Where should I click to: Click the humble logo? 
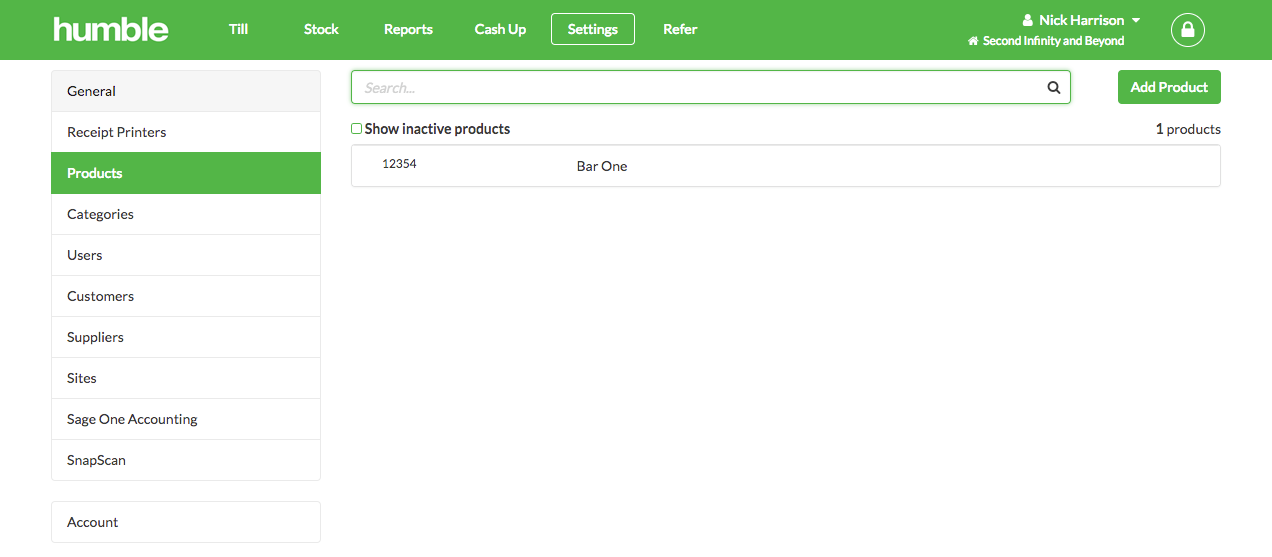click(111, 29)
